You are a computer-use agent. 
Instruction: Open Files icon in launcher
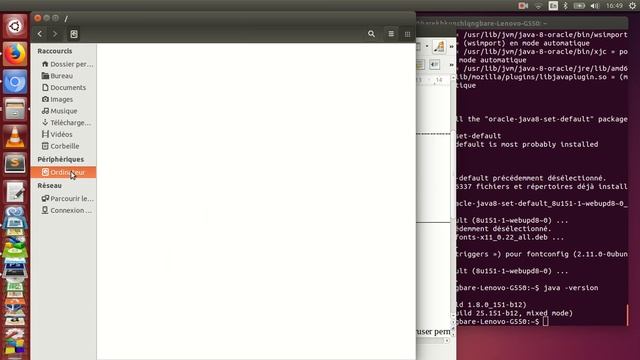coord(15,109)
